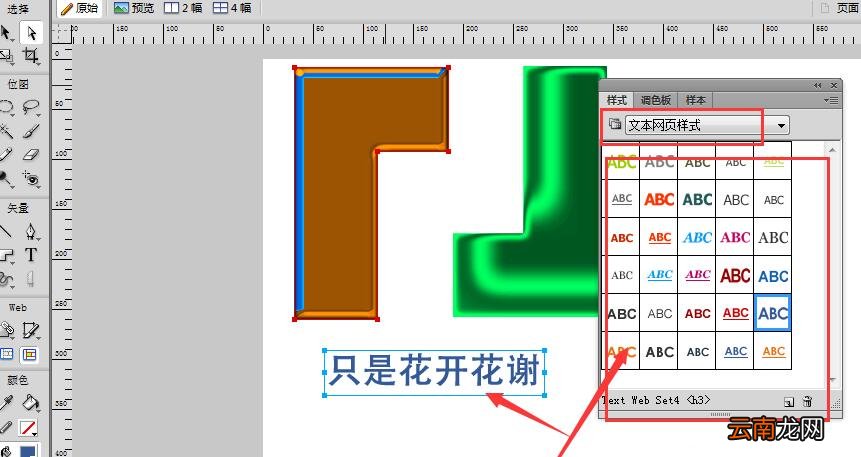Select the Lasso tool

point(31,107)
